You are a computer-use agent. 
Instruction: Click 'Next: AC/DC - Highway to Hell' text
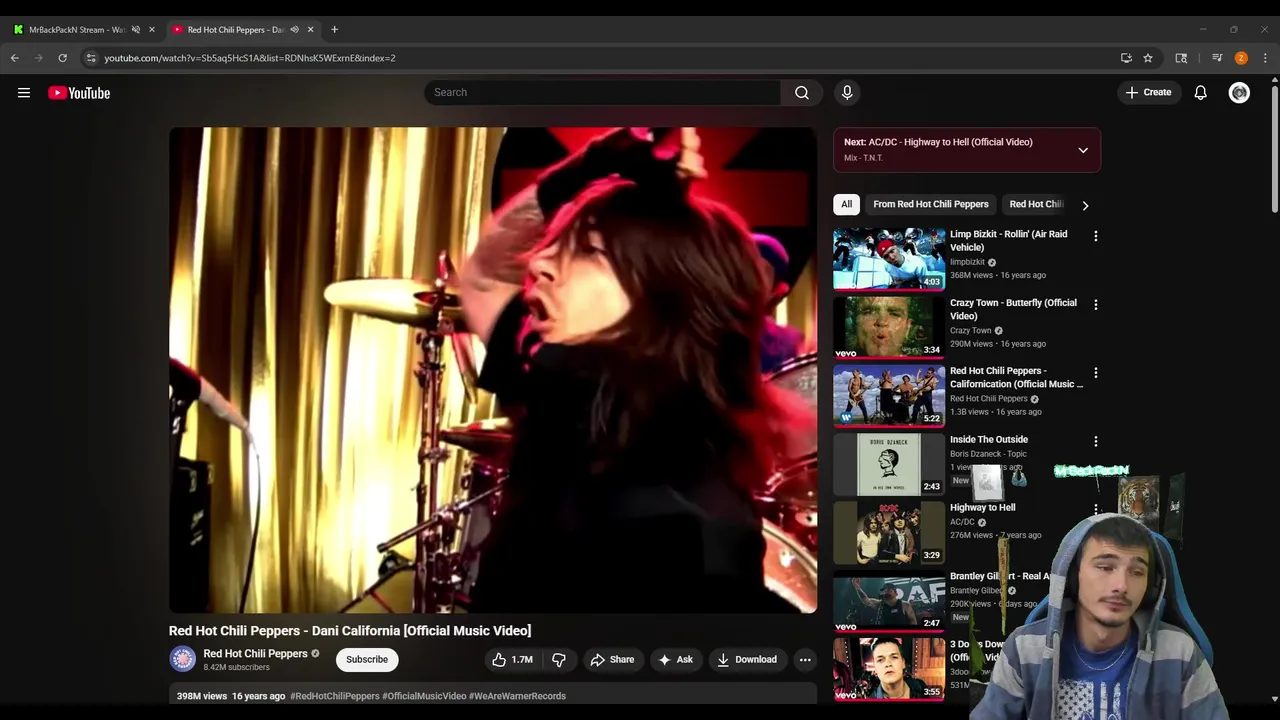[938, 142]
